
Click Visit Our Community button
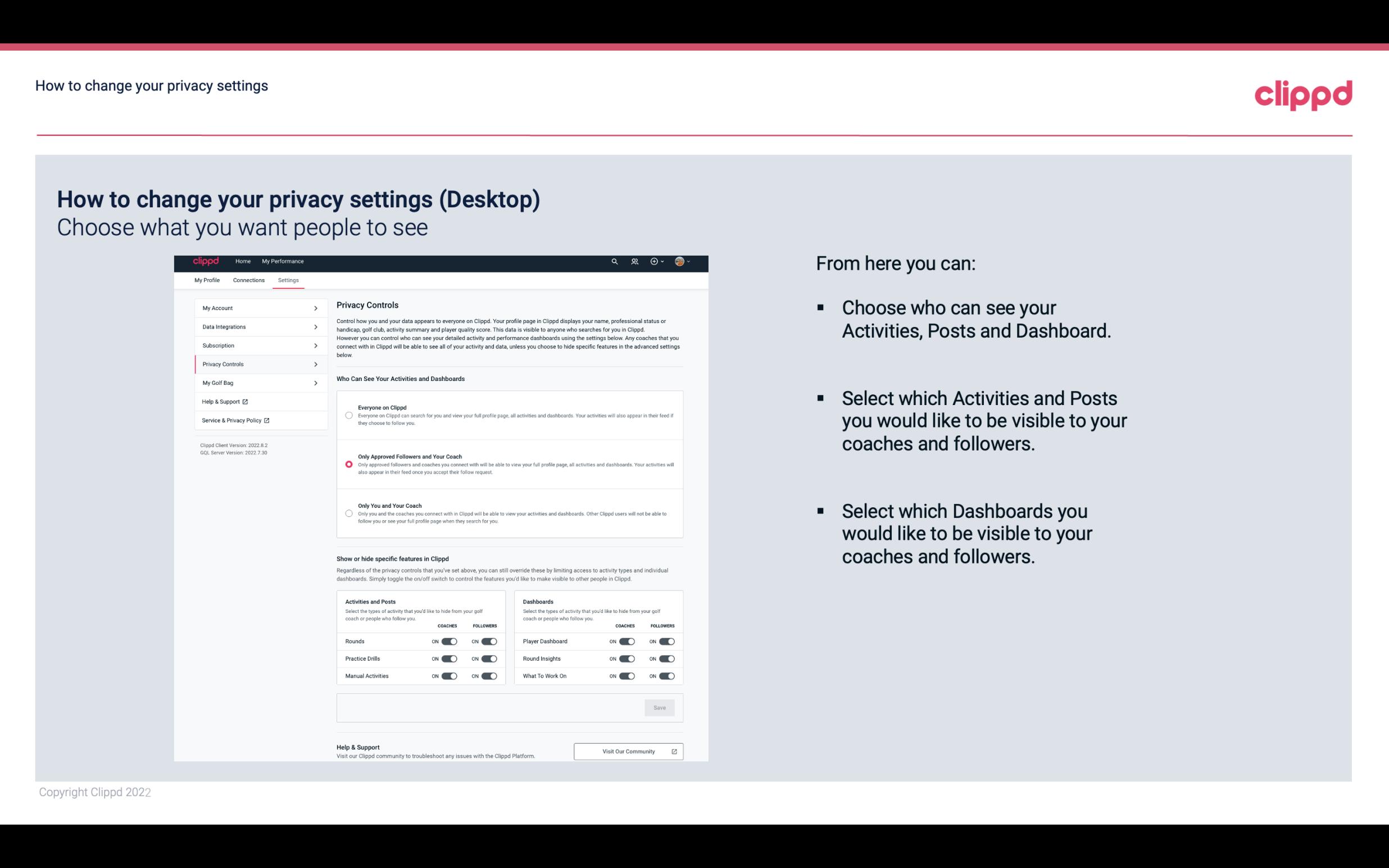point(627,751)
